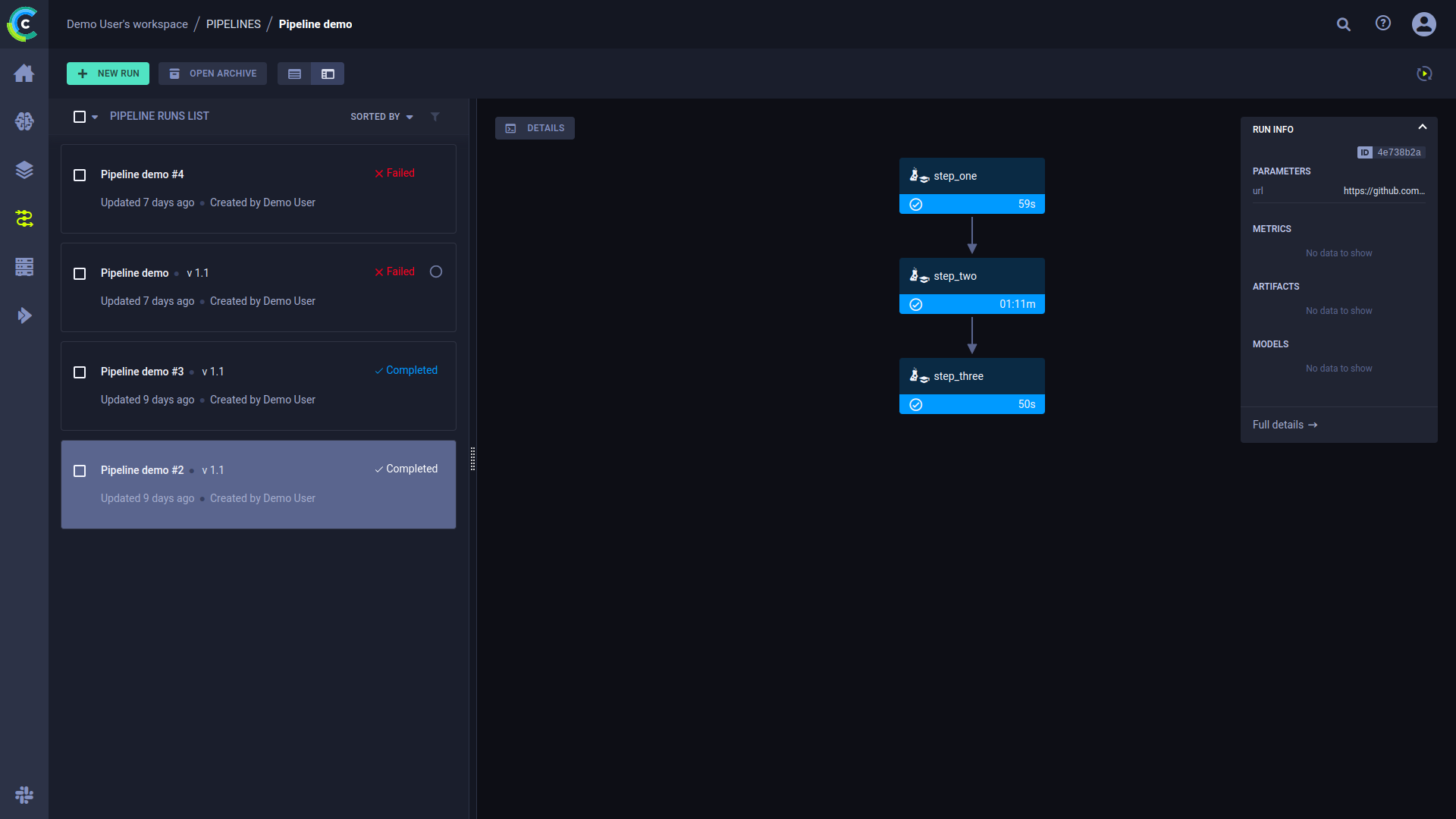Open the datasets layers icon in sidebar
Image resolution: width=1456 pixels, height=819 pixels.
point(24,170)
